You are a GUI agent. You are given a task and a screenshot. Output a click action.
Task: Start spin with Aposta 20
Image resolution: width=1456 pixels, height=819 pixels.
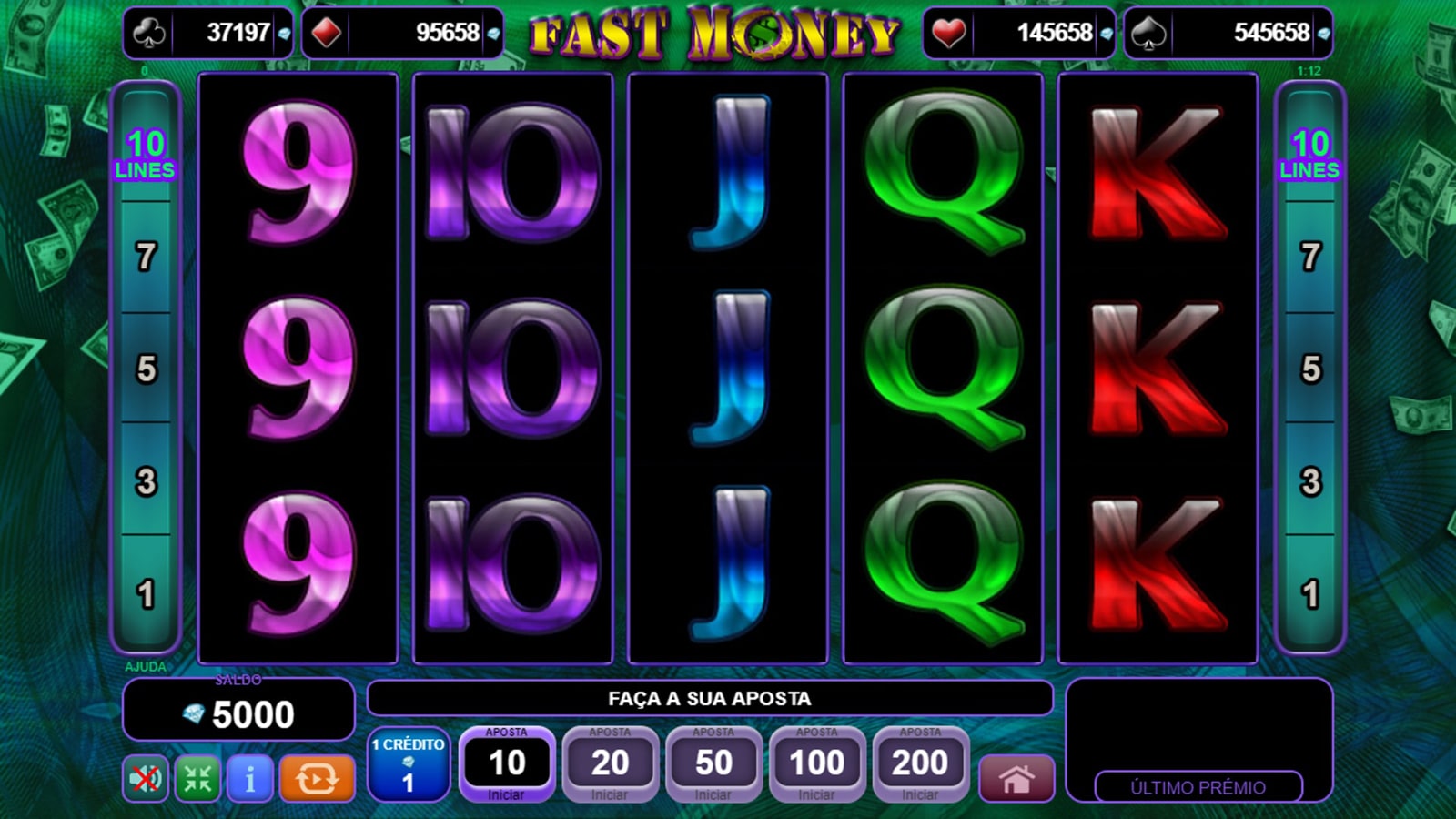pos(610,764)
